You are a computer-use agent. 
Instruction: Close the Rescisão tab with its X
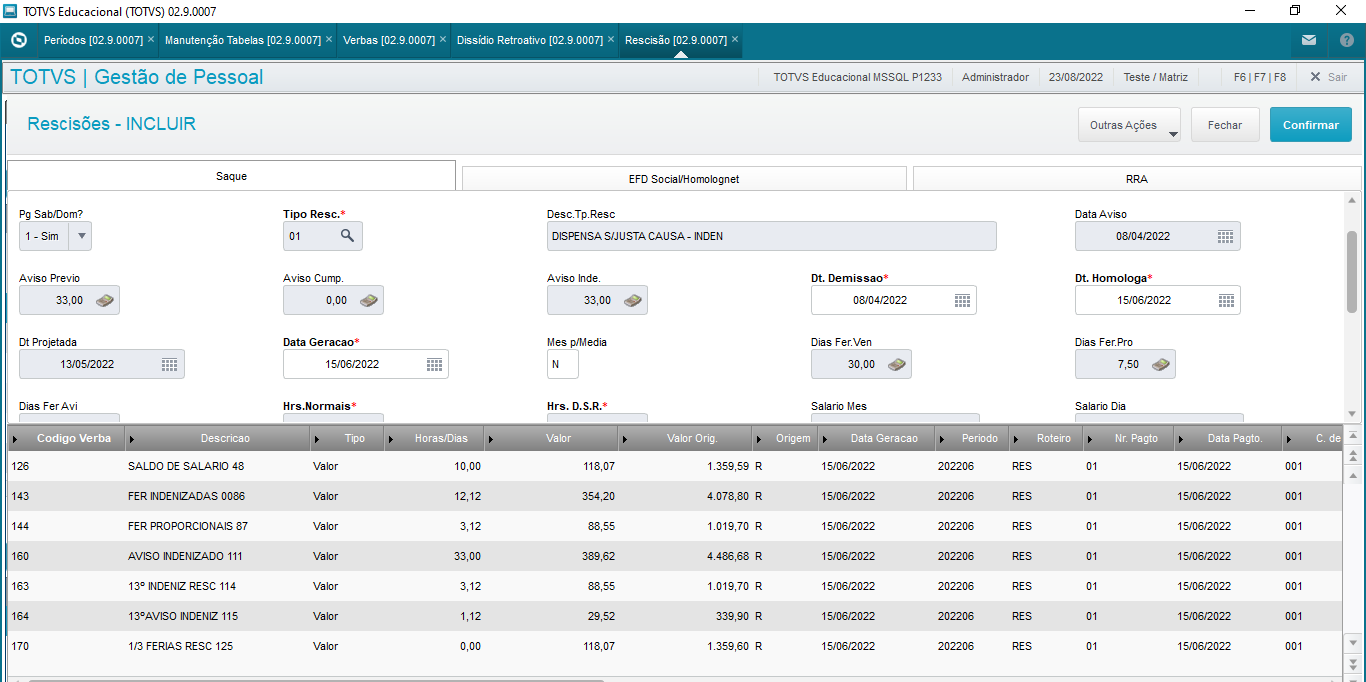coord(735,40)
